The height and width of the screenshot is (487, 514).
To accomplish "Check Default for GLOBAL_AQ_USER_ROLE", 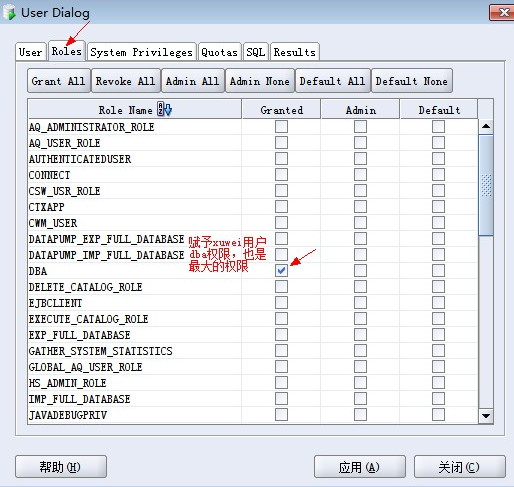I will 438,366.
